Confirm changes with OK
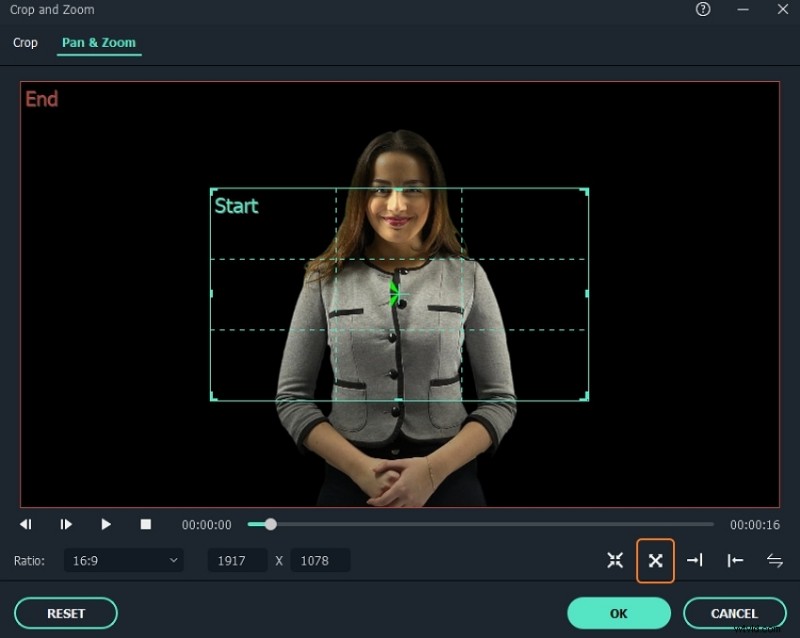This screenshot has width=800, height=638. (x=618, y=613)
